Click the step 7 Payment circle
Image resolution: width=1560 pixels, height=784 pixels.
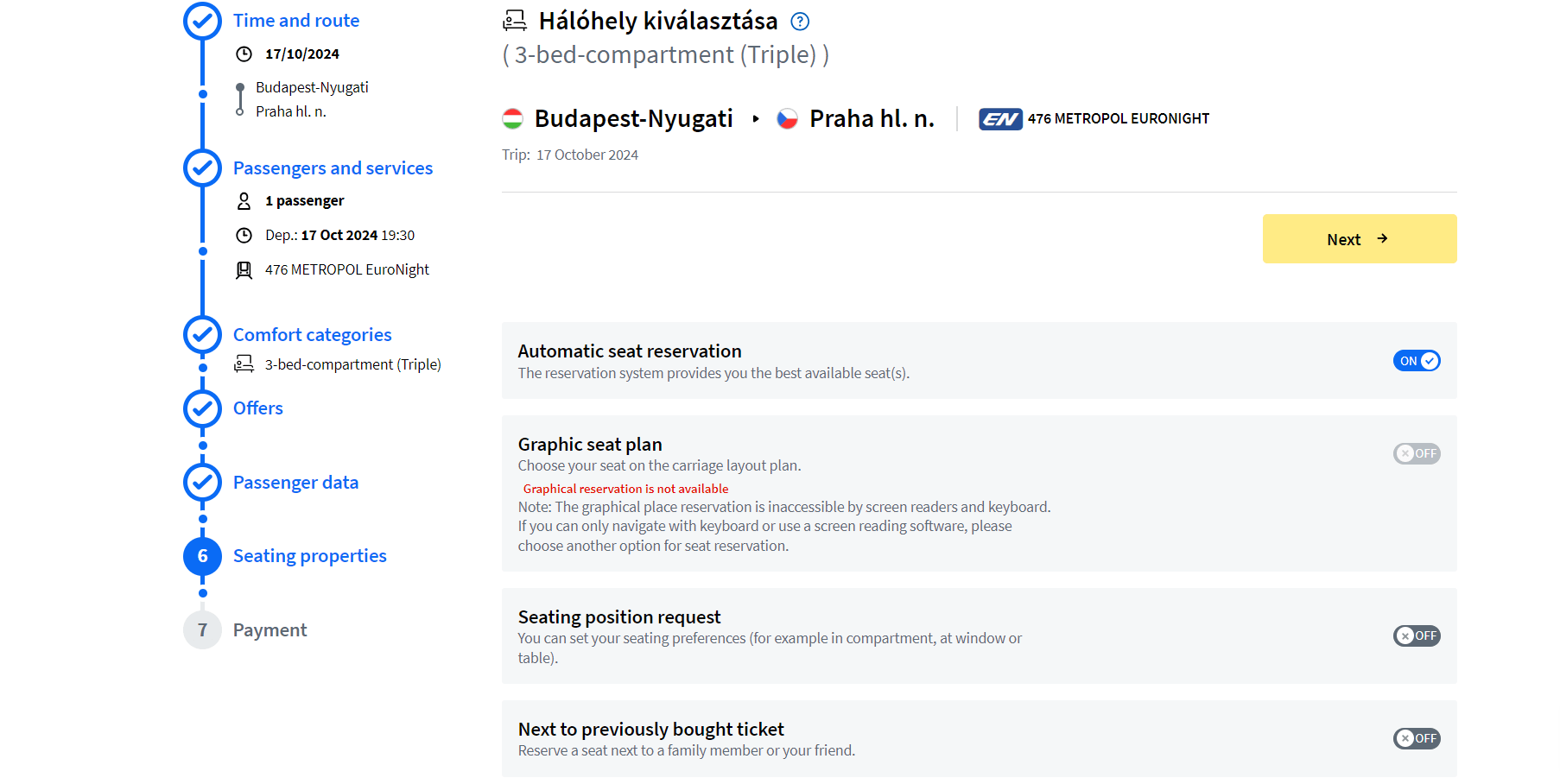pyautogui.click(x=203, y=630)
